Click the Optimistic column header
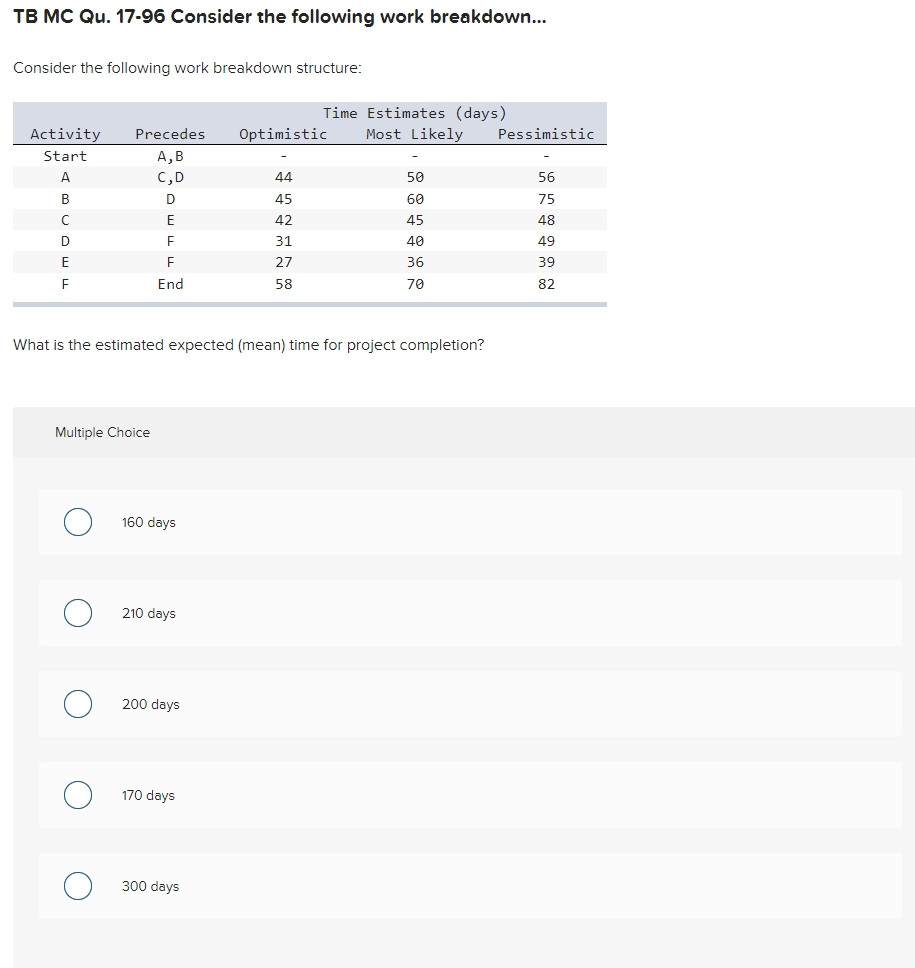This screenshot has height=968, width=915. 283,133
